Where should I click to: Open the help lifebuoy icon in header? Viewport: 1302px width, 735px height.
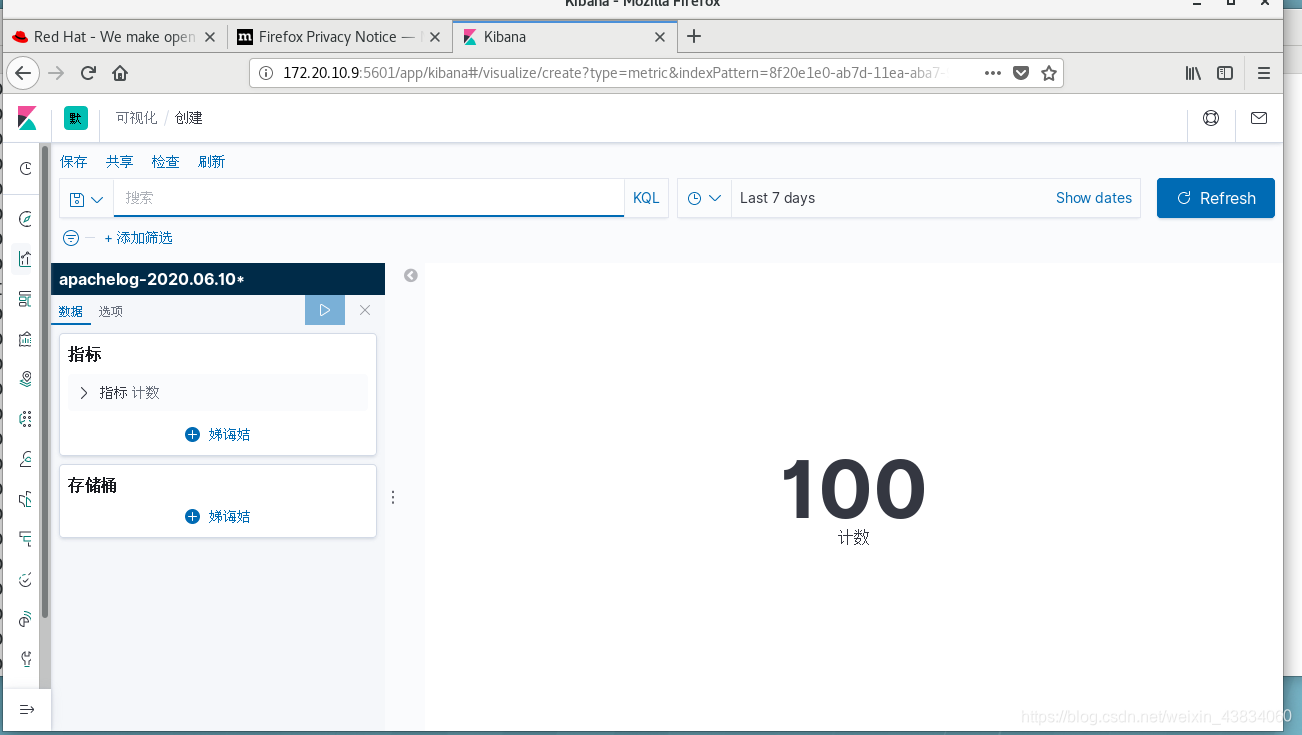[x=1211, y=118]
